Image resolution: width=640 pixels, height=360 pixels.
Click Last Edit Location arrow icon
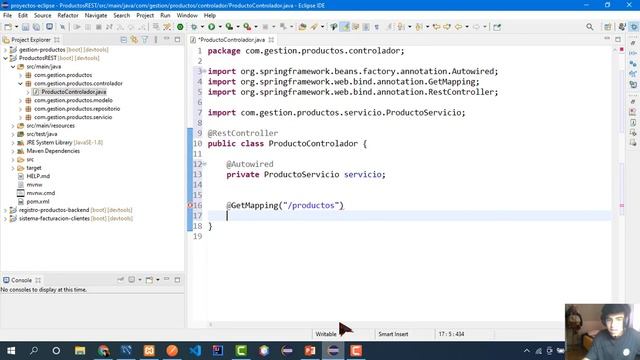[436, 27]
